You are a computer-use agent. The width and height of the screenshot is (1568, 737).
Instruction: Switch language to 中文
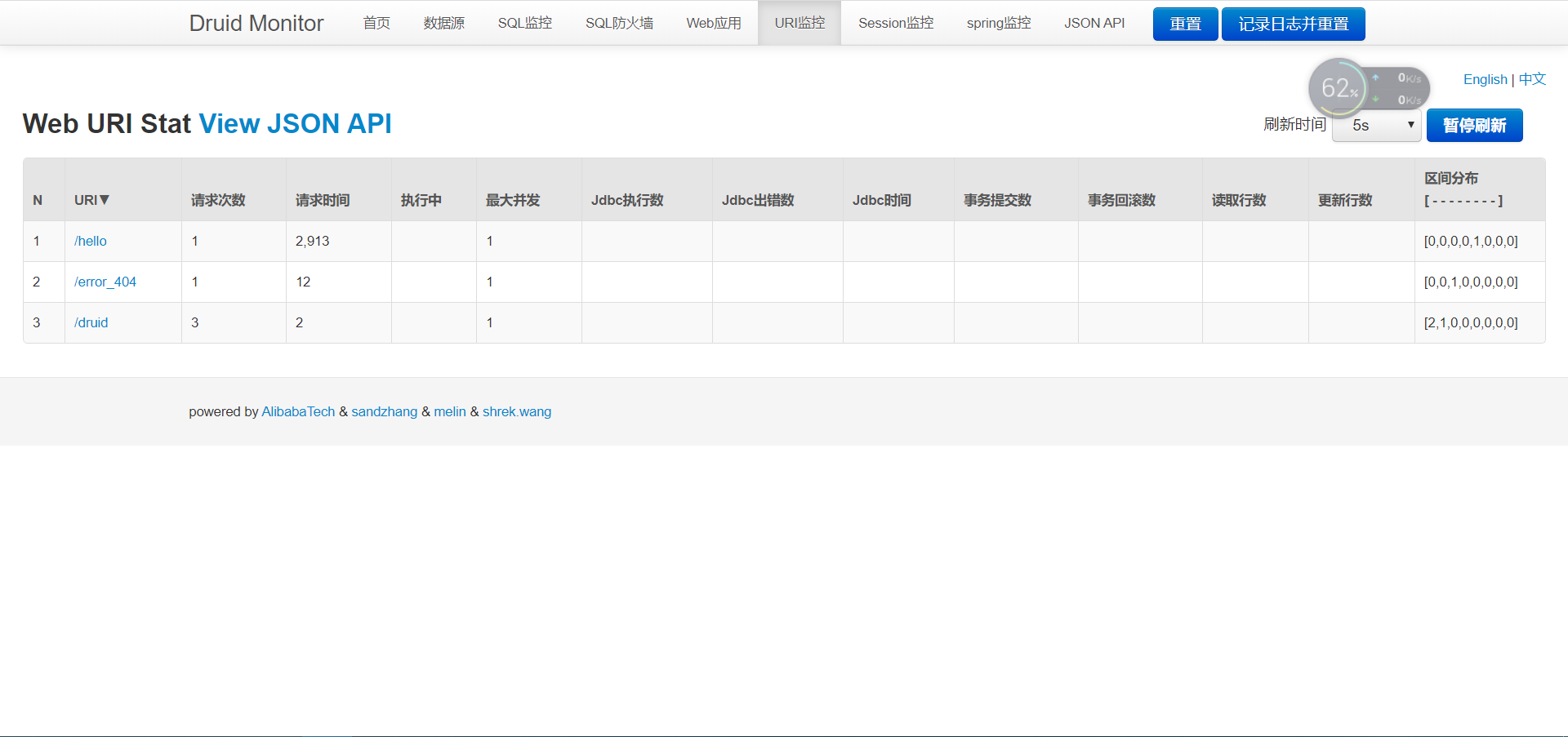coord(1532,79)
